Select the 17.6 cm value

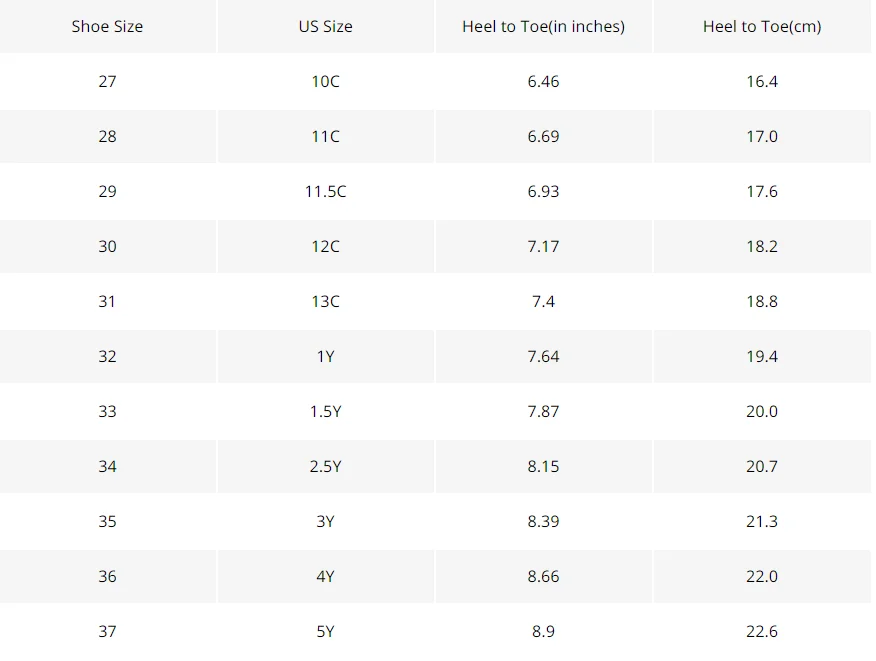(x=762, y=192)
